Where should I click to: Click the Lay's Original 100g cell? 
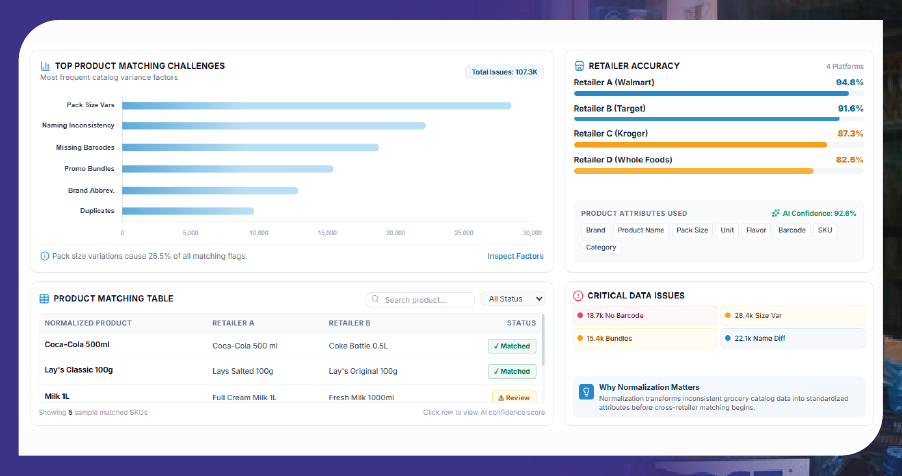(362, 371)
